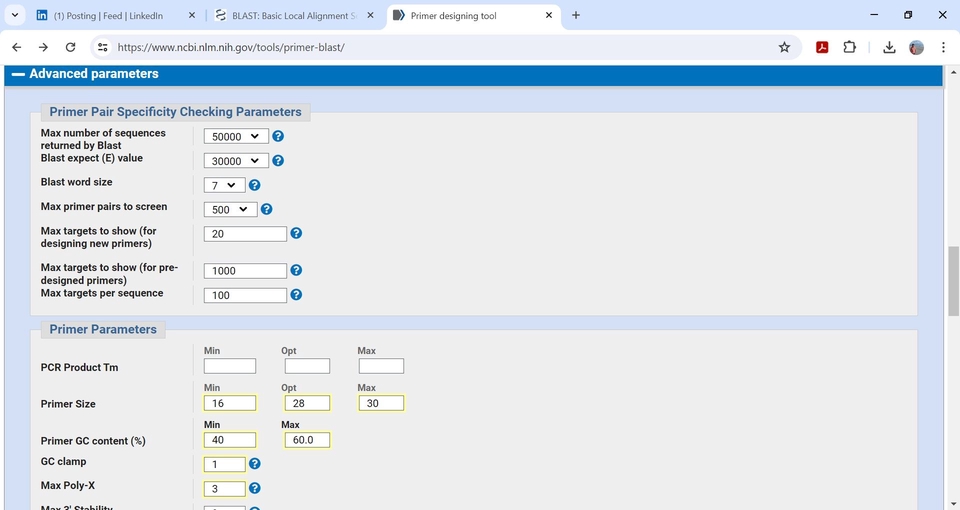The width and height of the screenshot is (960, 510).
Task: Click help icon next to Blast expect value
Action: click(x=278, y=160)
